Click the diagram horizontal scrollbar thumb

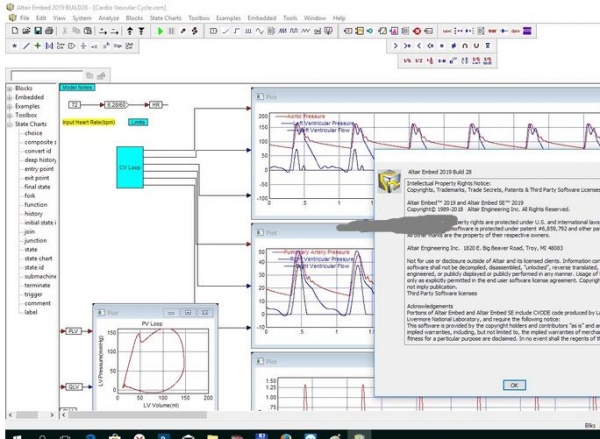point(137,415)
